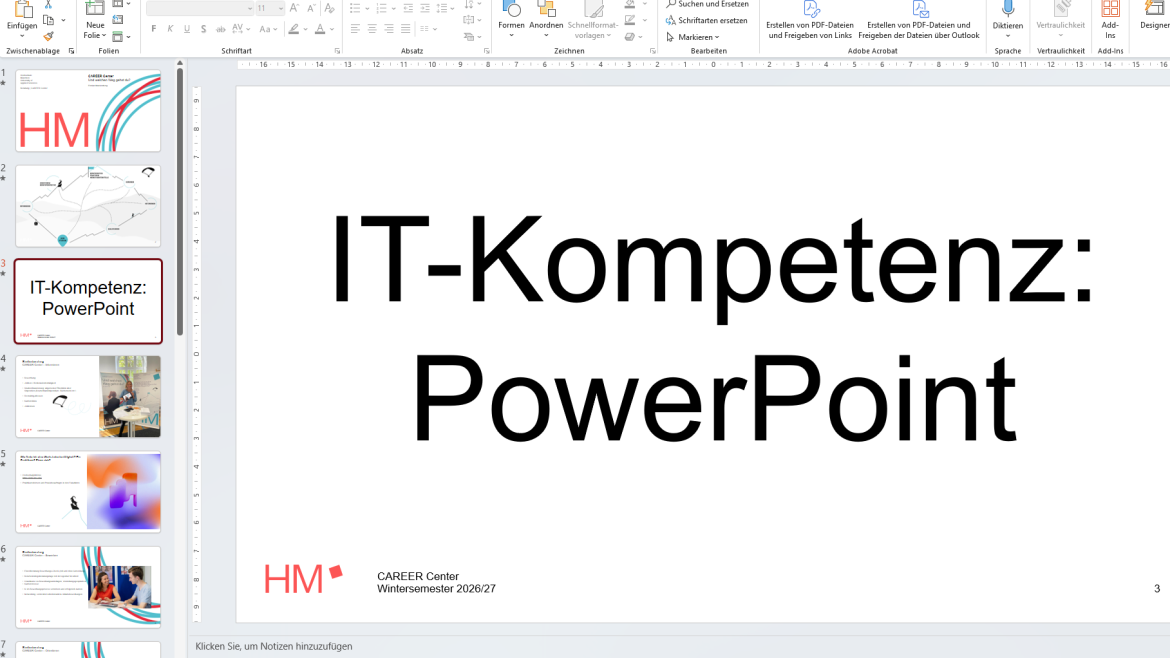The height and width of the screenshot is (658, 1170).
Task: Click the Neue Folie slide icon
Action: 95,9
